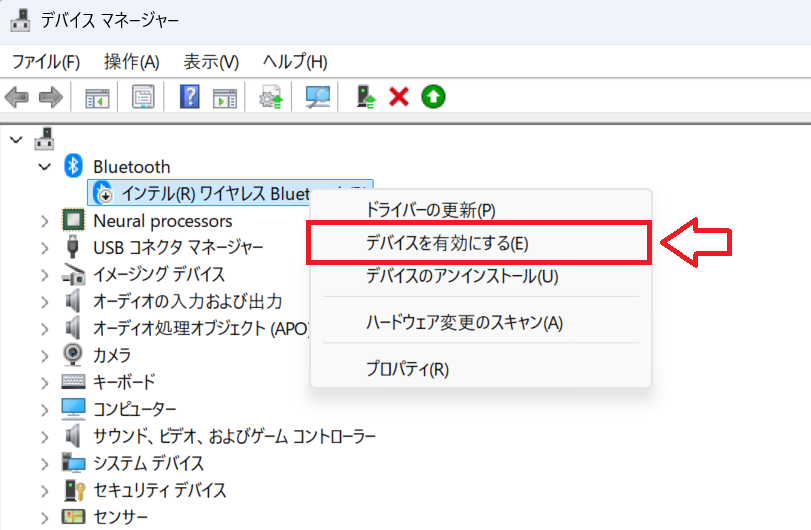Screen dimensions: 811x530
Task: Click the イメージング デバイス scanner icon
Action: [x=73, y=274]
